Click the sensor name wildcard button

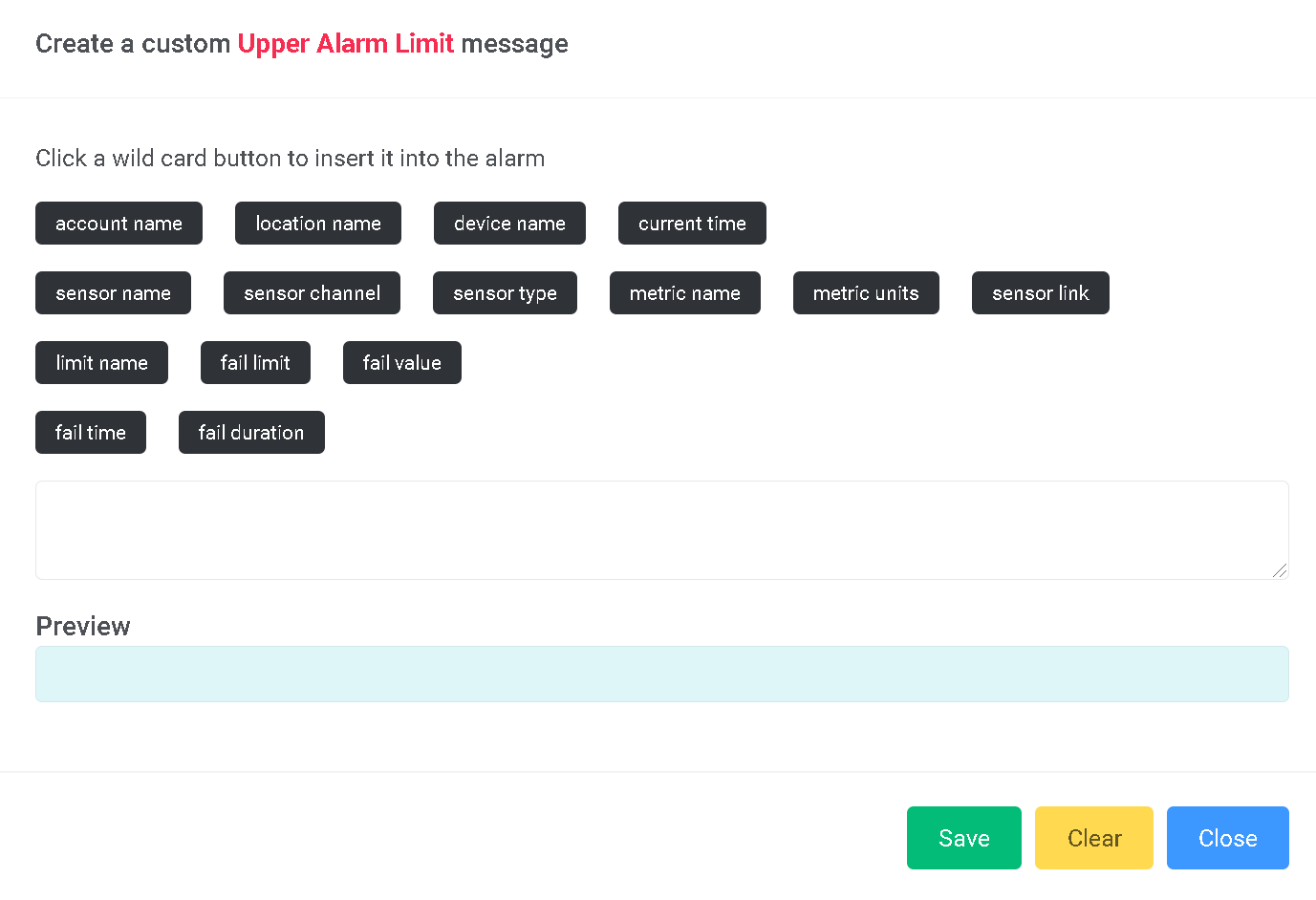point(113,293)
